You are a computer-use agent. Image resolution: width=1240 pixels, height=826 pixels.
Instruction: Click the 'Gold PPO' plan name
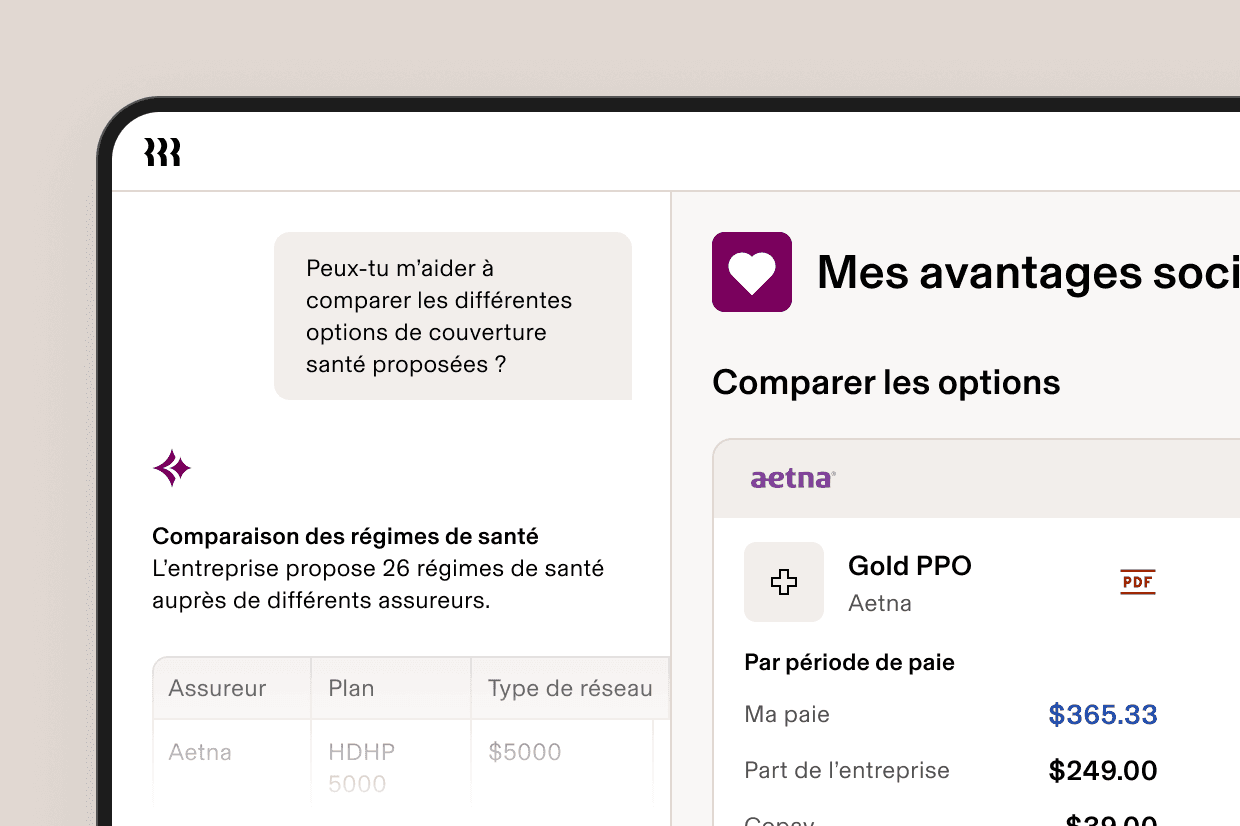pos(910,566)
